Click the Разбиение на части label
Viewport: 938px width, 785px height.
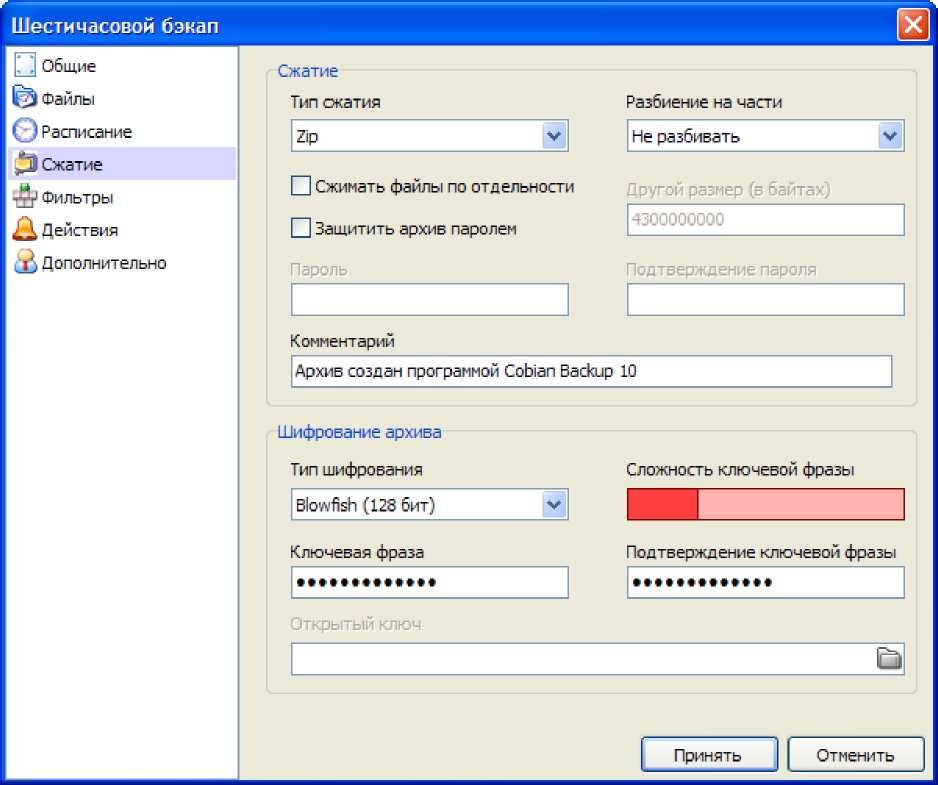pyautogui.click(x=704, y=102)
